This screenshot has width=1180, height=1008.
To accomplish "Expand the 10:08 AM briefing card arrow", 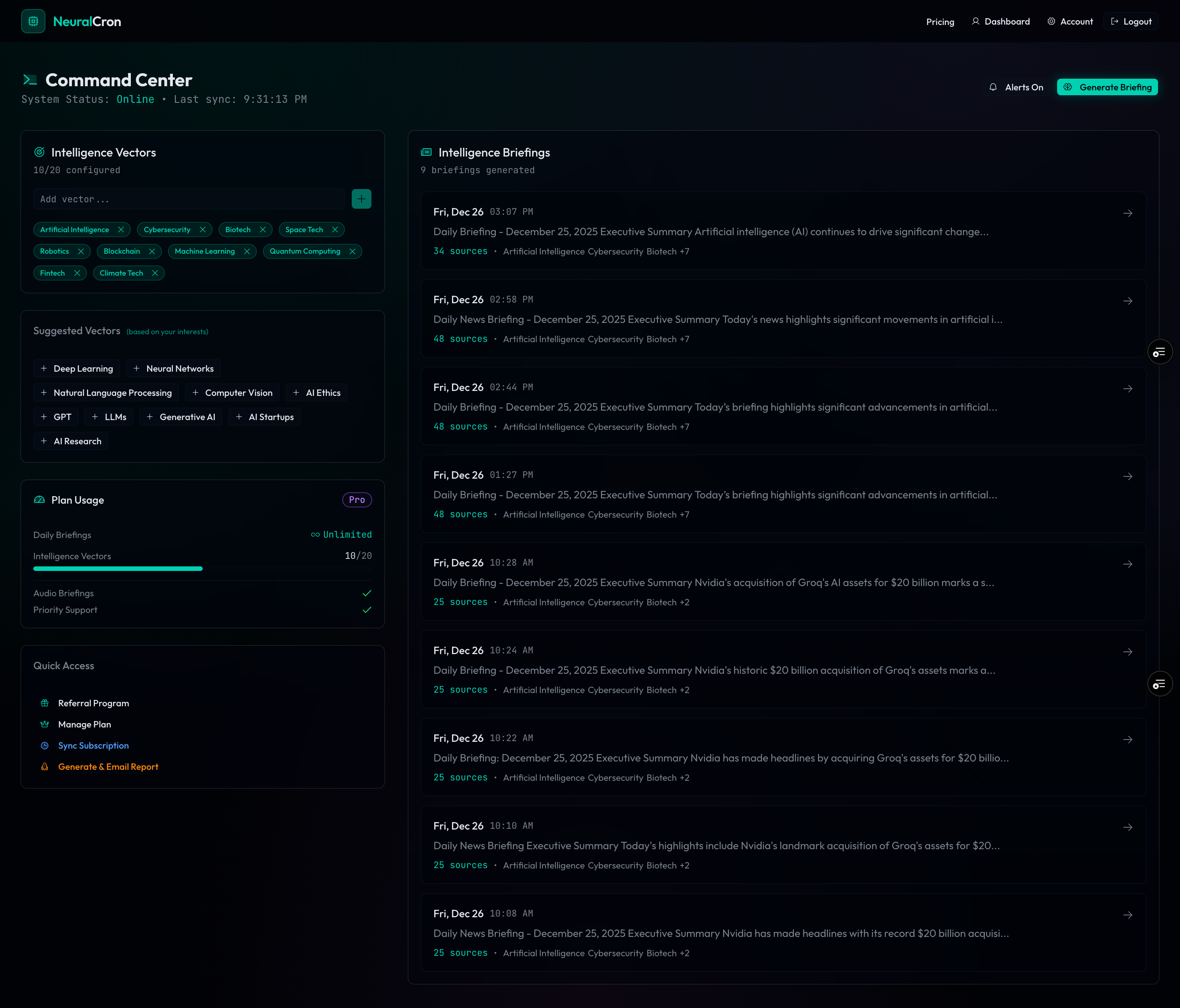I will coord(1128,915).
